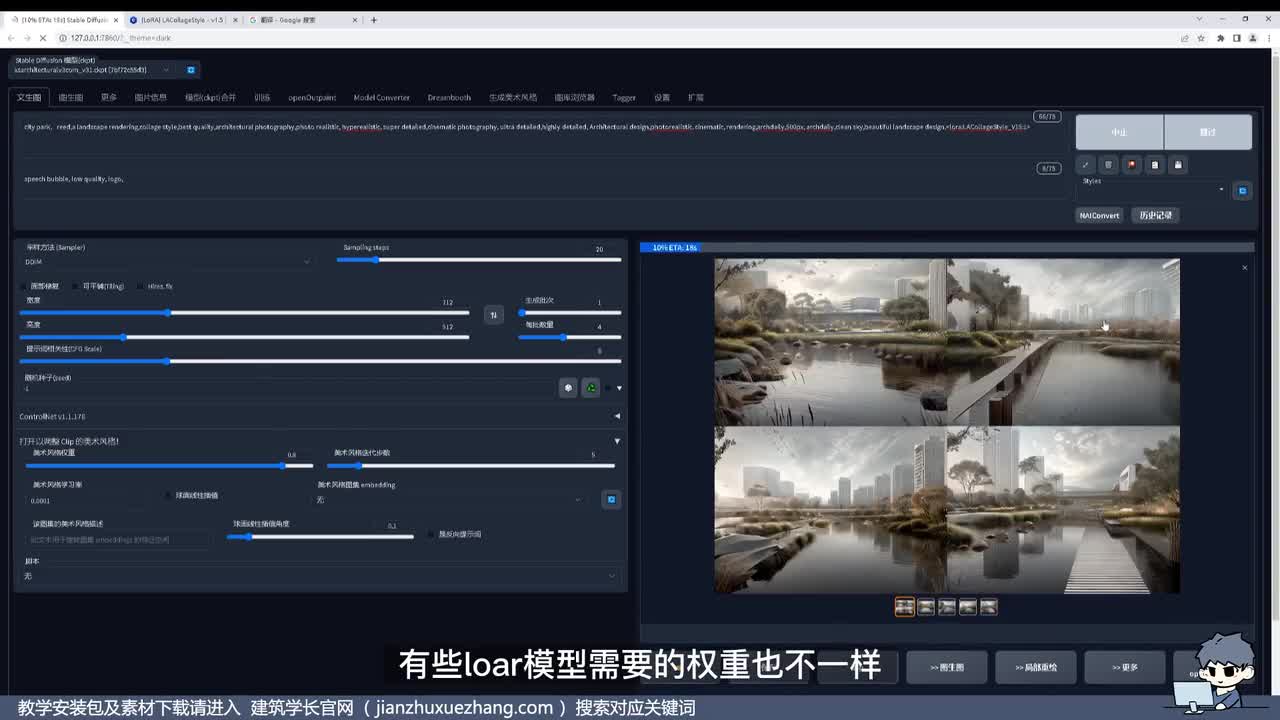Swap width and height values
The width and height of the screenshot is (1280, 720).
[x=493, y=314]
